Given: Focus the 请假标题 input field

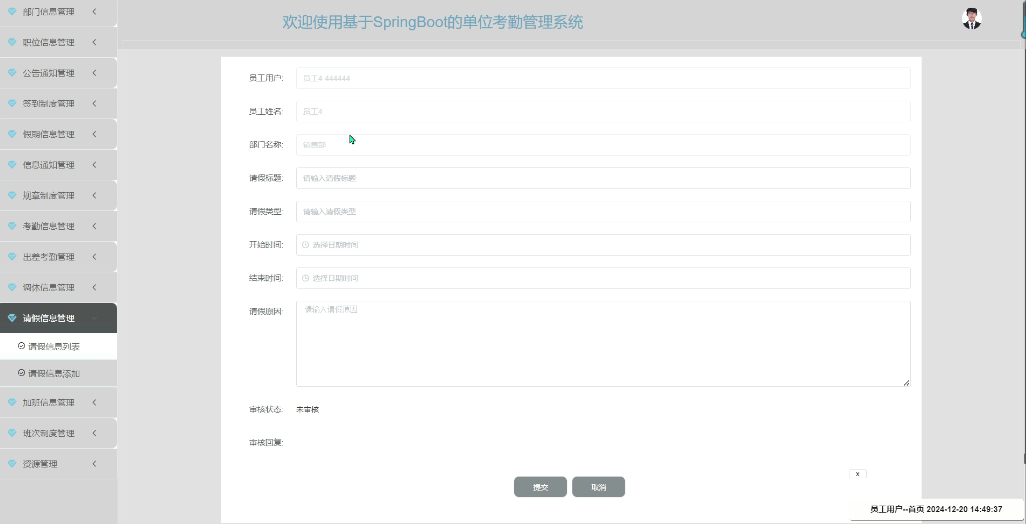Looking at the screenshot, I should pyautogui.click(x=603, y=178).
